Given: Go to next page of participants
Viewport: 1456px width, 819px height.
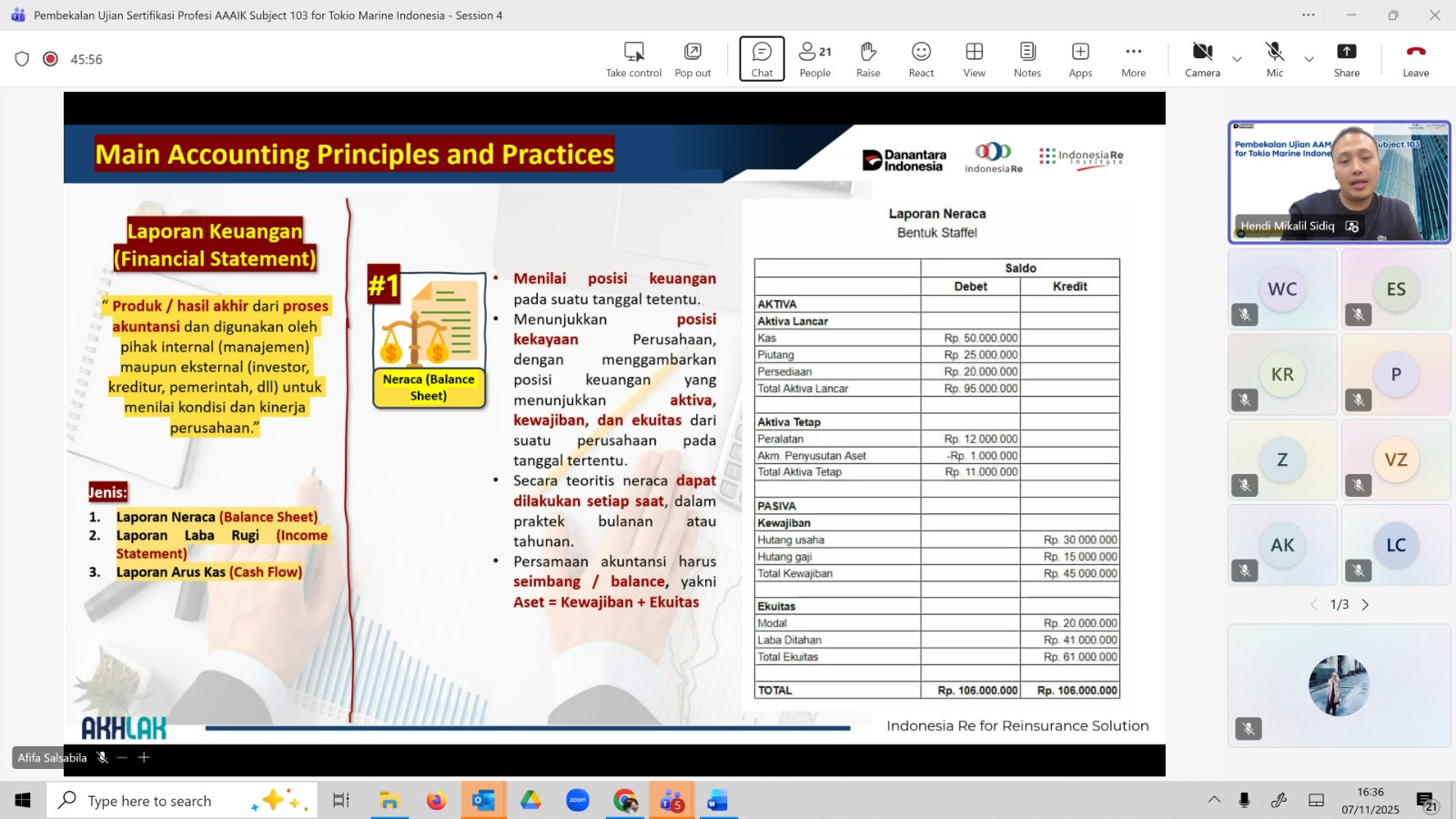Looking at the screenshot, I should tap(1365, 605).
